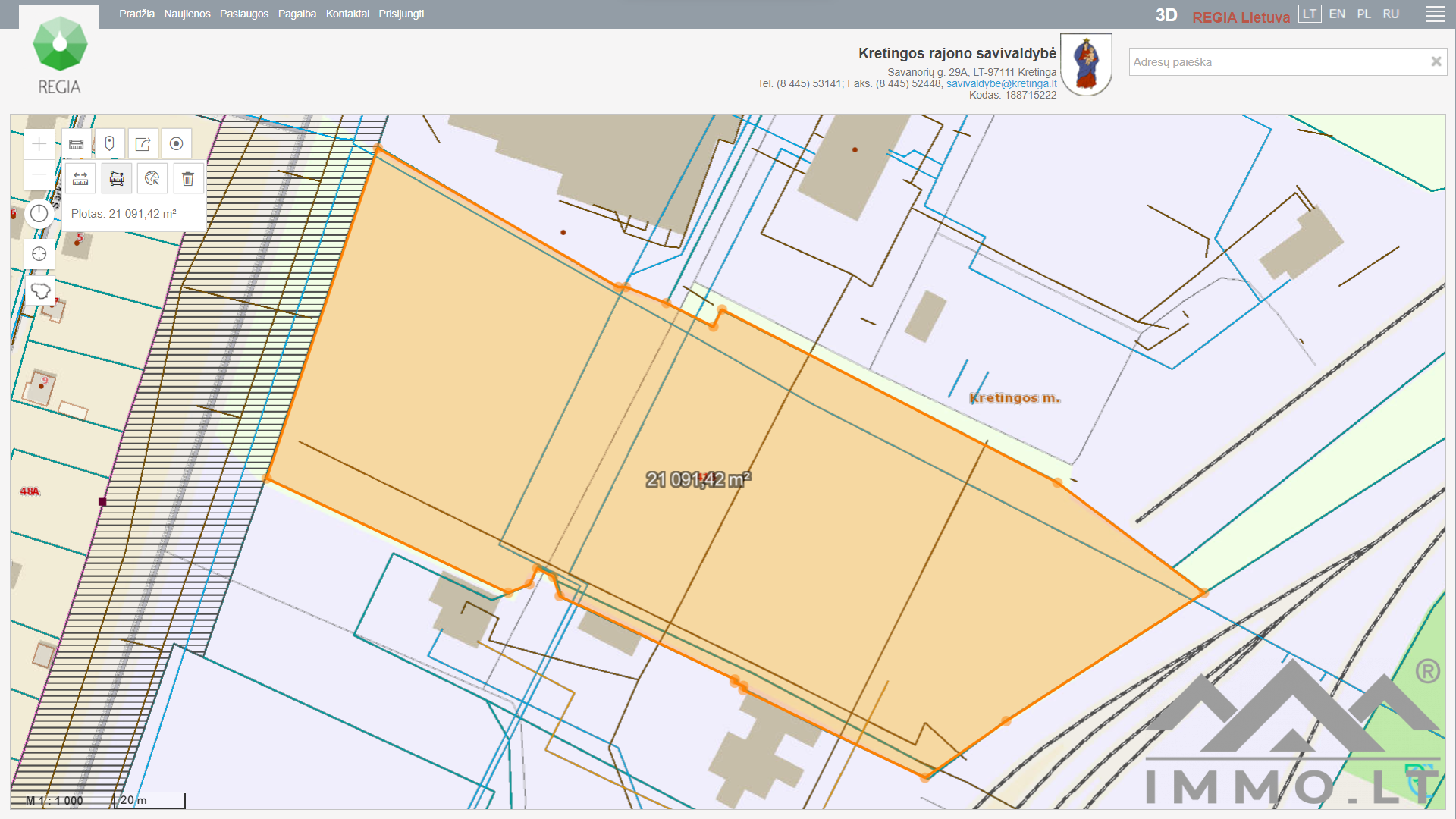This screenshot has height=819, width=1456.
Task: Click the crosshair my-location button
Action: [x=39, y=254]
